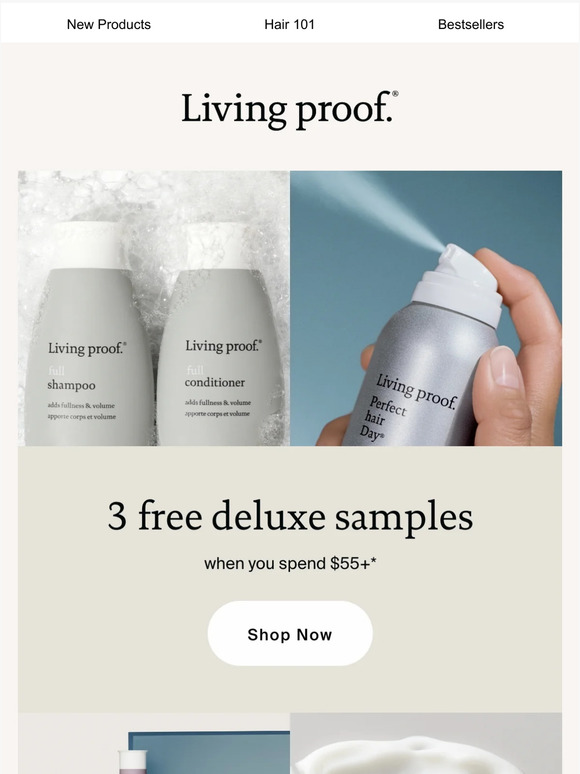Open the New Products link
The height and width of the screenshot is (774, 580).
pyautogui.click(x=109, y=24)
